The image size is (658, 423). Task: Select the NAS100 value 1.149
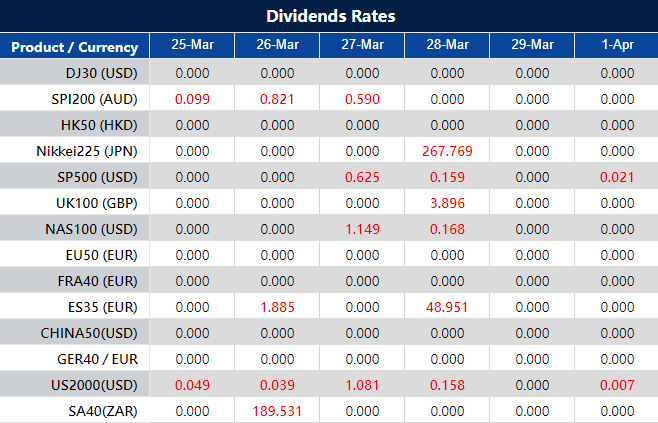point(362,229)
